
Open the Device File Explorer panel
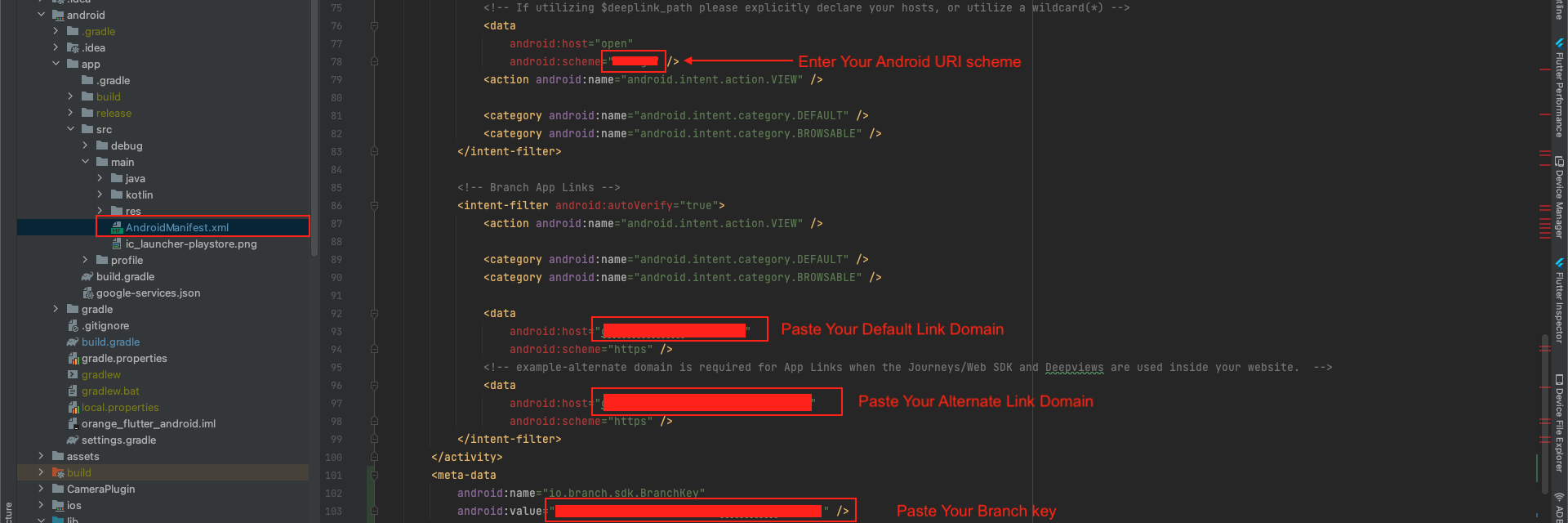1558,423
